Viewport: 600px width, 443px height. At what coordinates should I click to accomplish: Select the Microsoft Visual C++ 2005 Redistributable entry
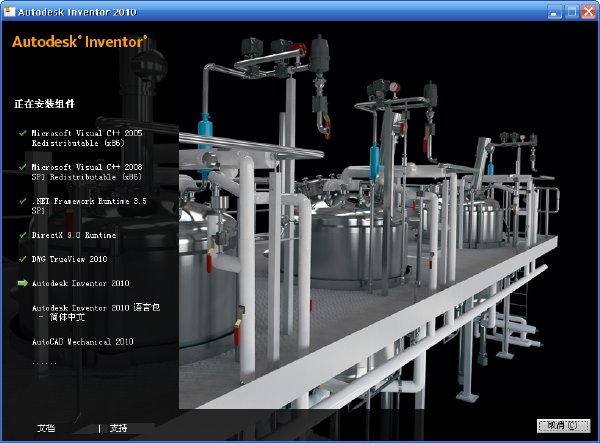[x=87, y=138]
